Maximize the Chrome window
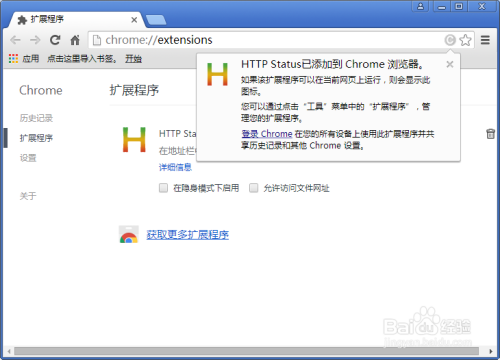This screenshot has height=360, width=500. pos(459,6)
